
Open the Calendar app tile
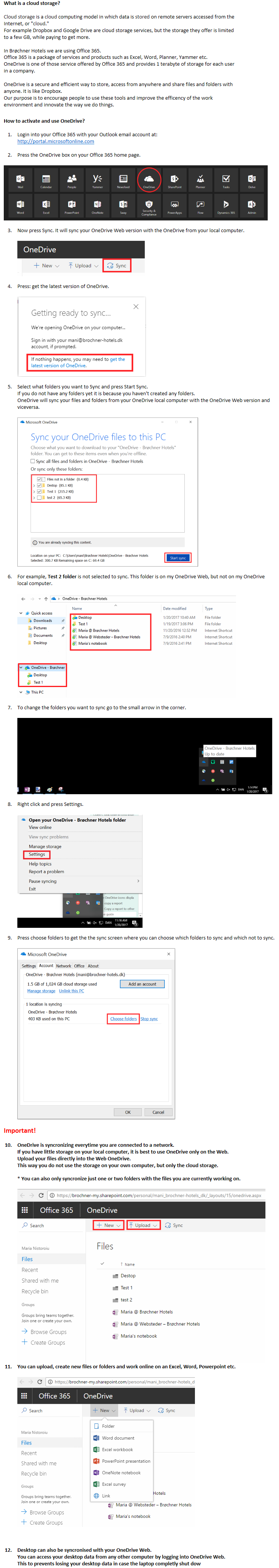46,180
